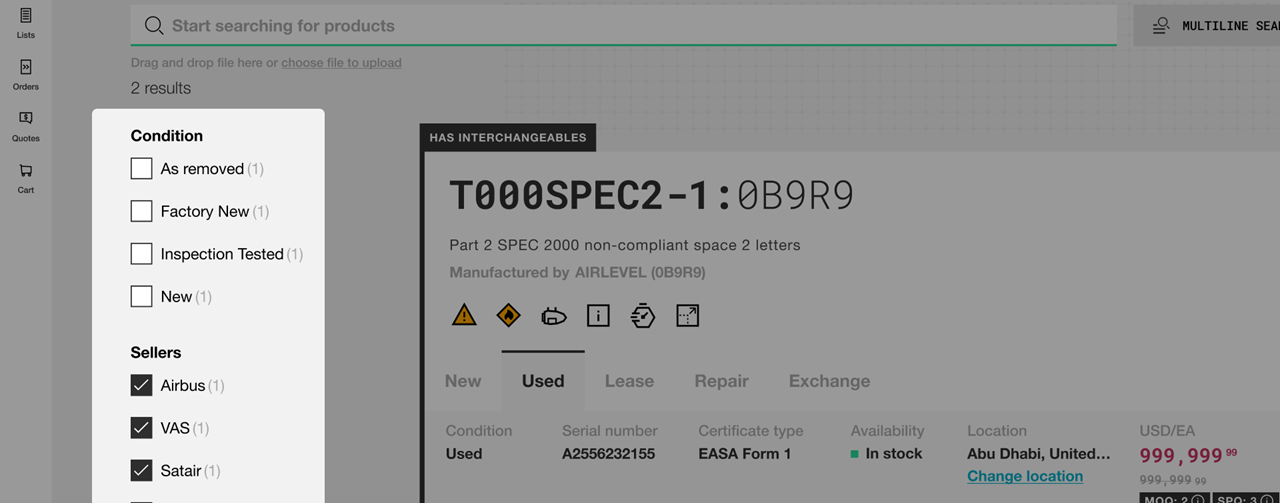Click the dashed-square dimensions icon
Viewport: 1280px width, 503px height.
click(688, 316)
